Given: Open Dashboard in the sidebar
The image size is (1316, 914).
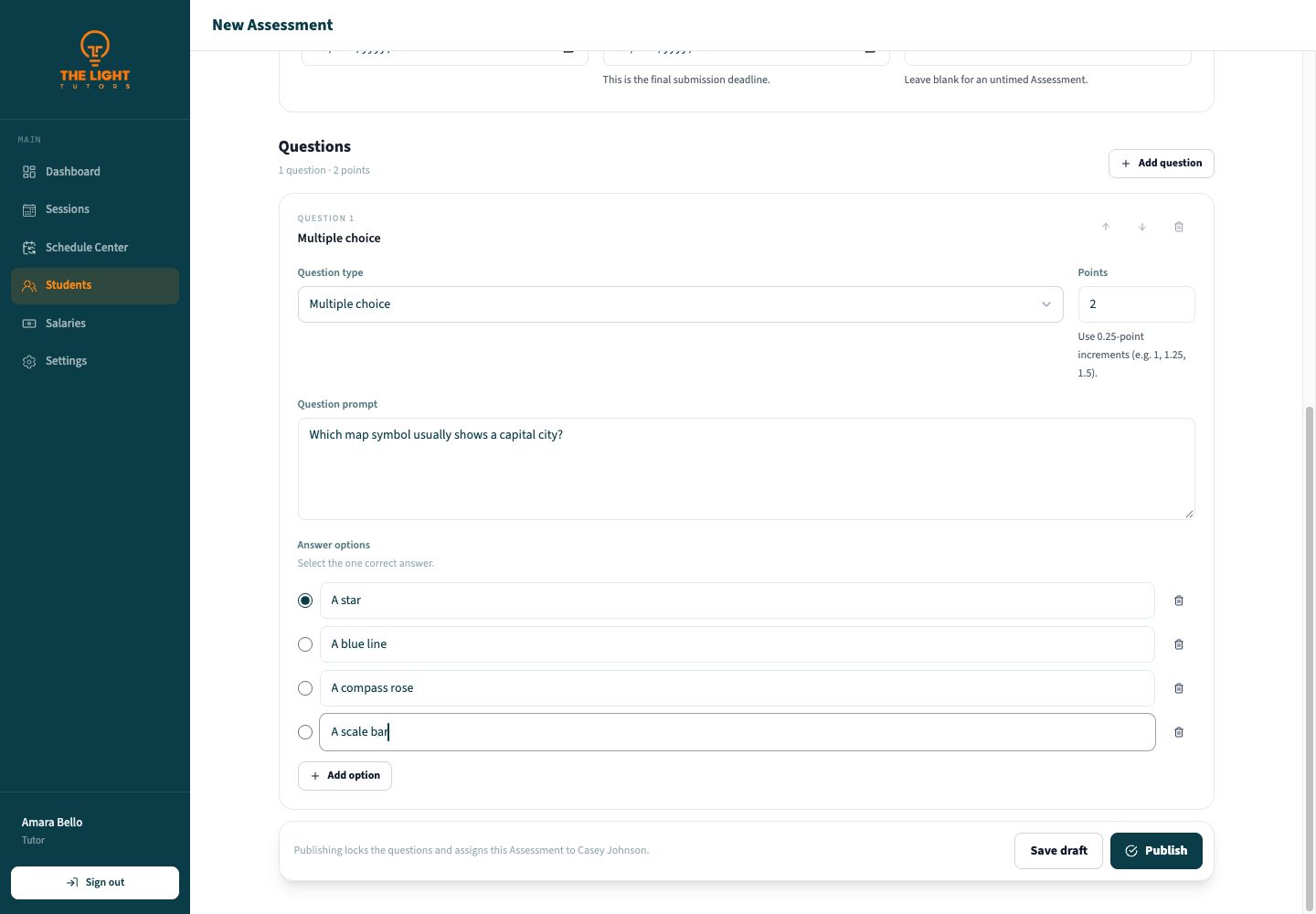Looking at the screenshot, I should point(95,172).
